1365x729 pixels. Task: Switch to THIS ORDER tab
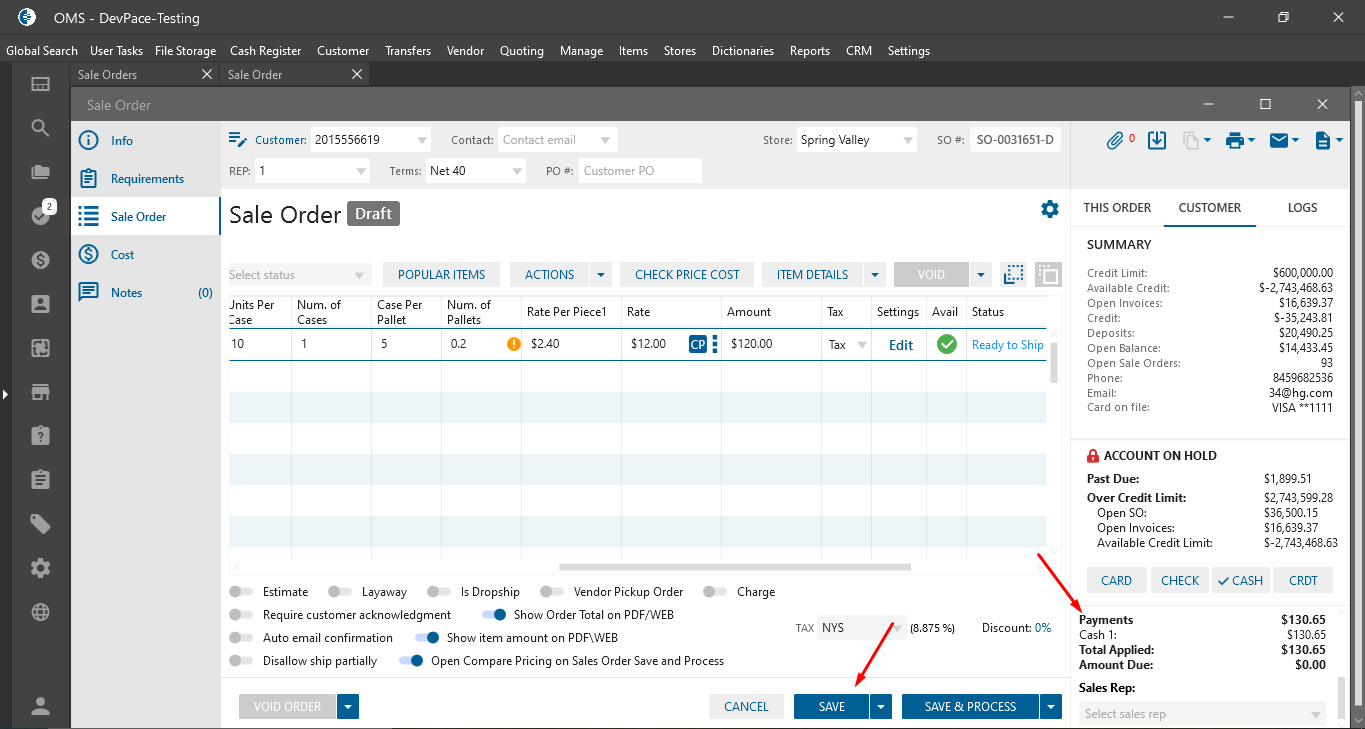coord(1117,208)
